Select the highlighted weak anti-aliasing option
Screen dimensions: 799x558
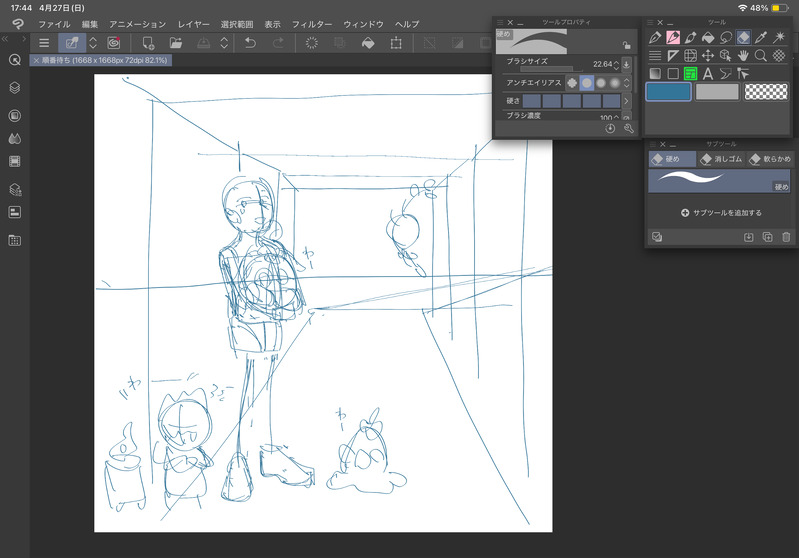587,83
